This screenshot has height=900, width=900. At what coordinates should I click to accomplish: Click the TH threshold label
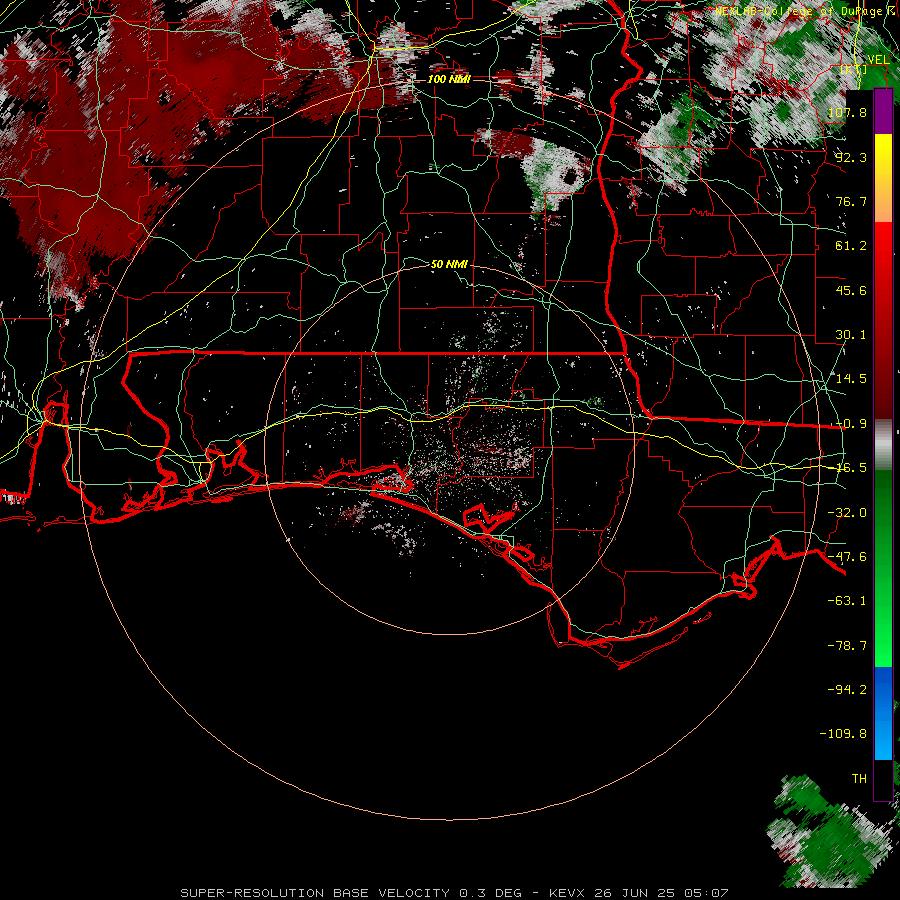pyautogui.click(x=859, y=779)
